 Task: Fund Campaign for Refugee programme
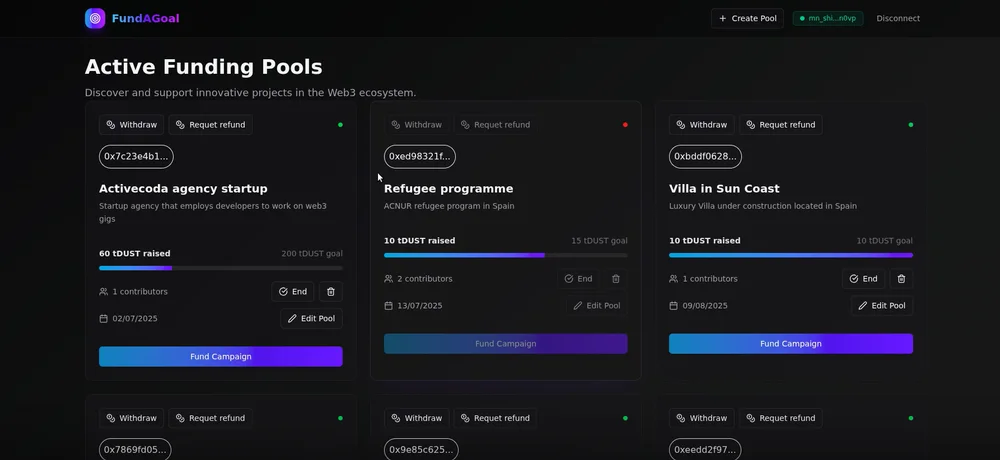(x=506, y=344)
